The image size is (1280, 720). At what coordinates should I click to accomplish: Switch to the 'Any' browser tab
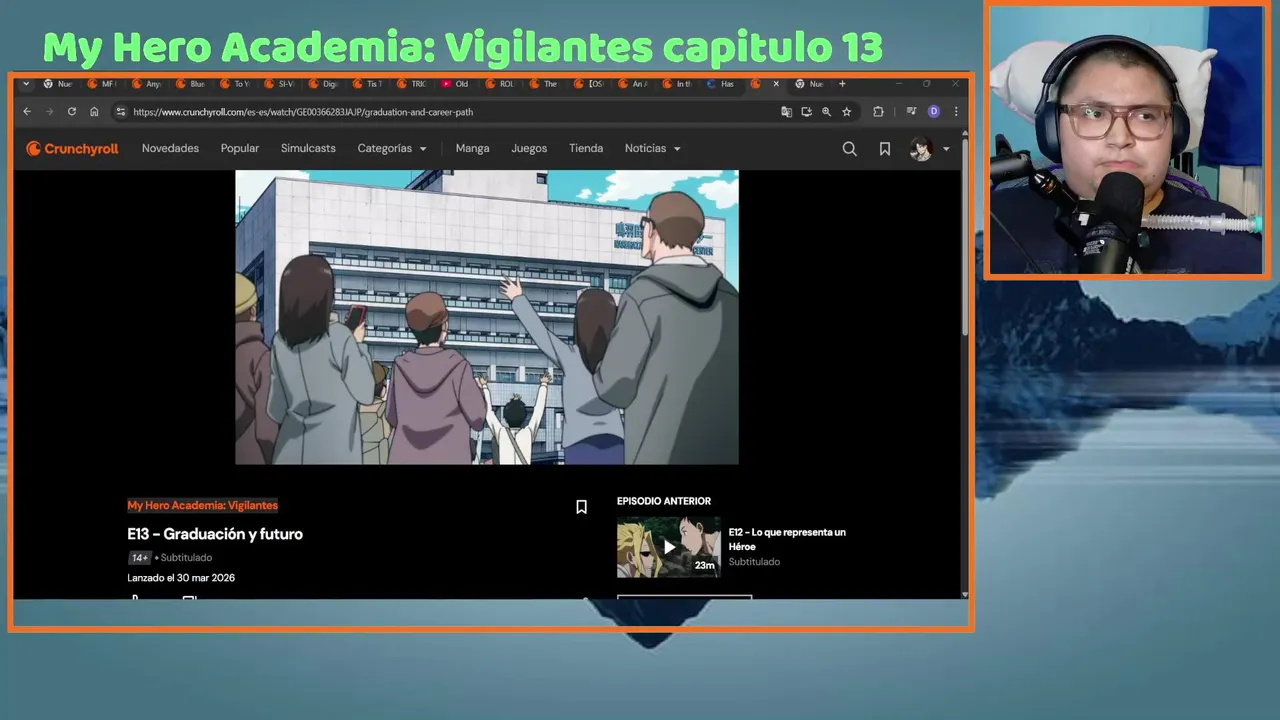pos(146,84)
